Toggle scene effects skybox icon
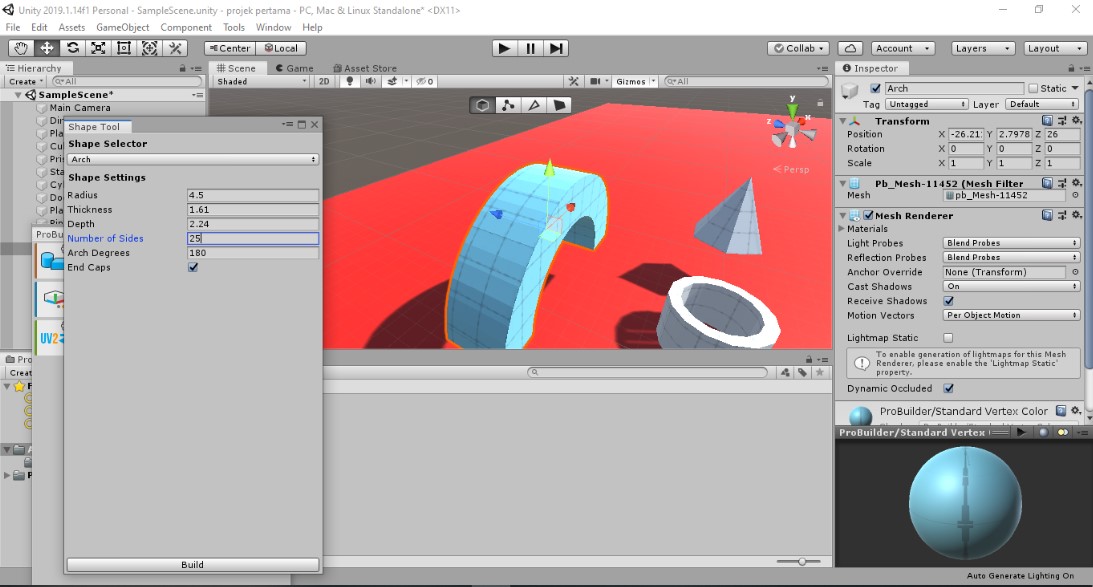The width and height of the screenshot is (1093, 587). pyautogui.click(x=392, y=82)
